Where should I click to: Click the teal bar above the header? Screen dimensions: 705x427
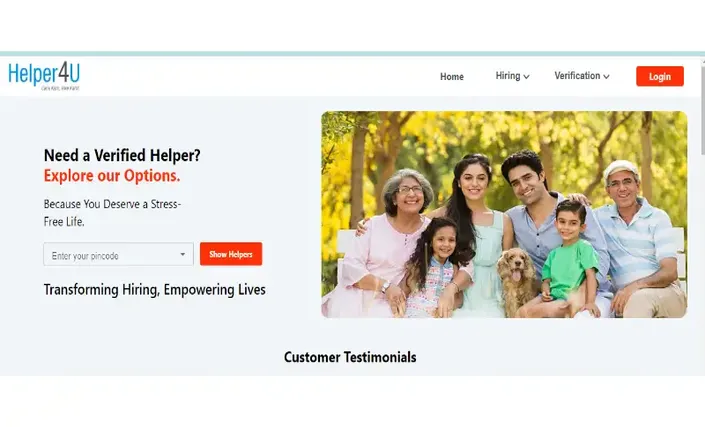pyautogui.click(x=352, y=53)
